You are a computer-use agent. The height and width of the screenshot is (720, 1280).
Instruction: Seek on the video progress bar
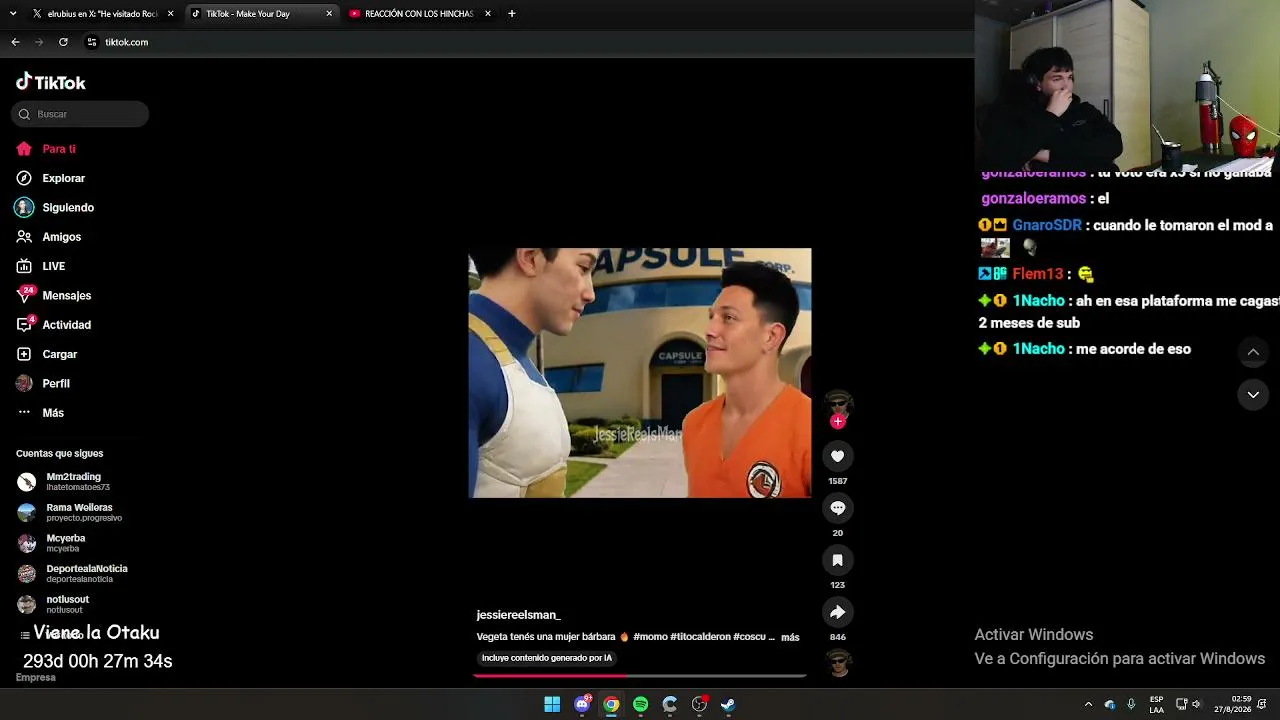[x=640, y=676]
